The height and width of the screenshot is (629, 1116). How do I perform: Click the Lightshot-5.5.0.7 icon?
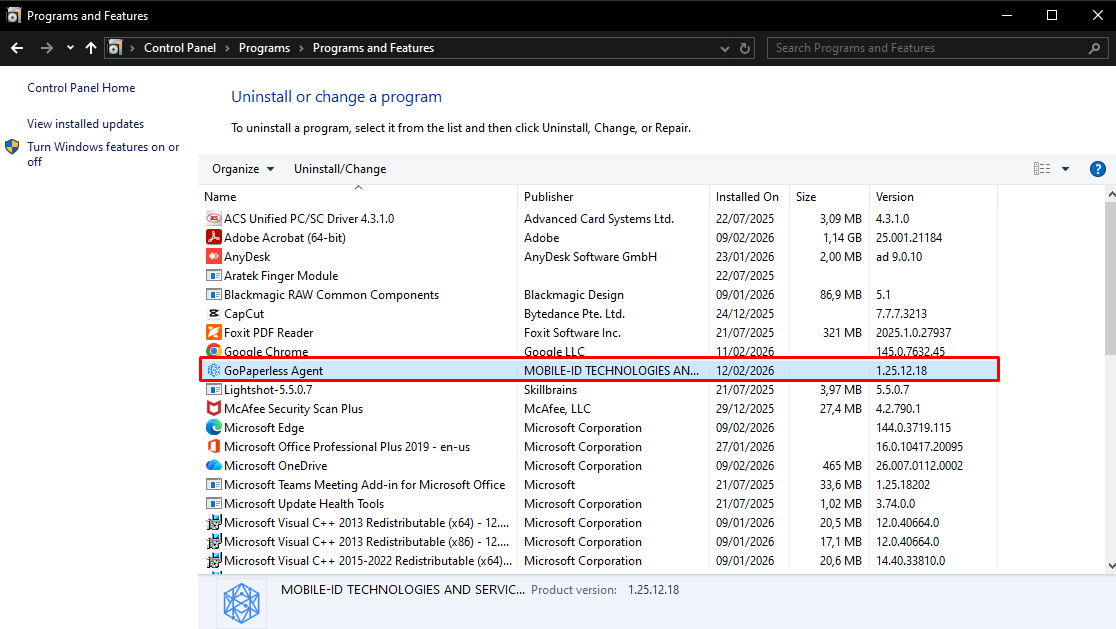[x=214, y=389]
